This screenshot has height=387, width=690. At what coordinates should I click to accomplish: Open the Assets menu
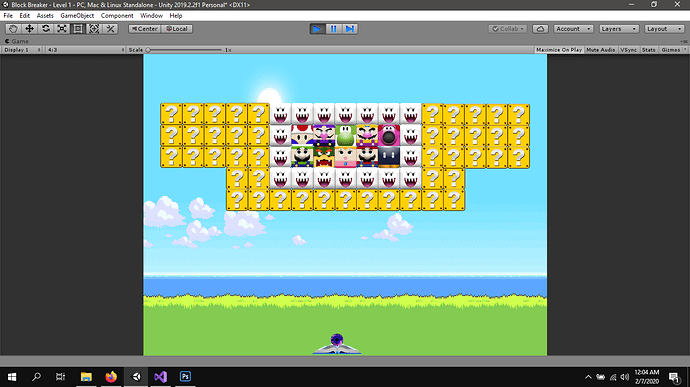click(x=45, y=15)
